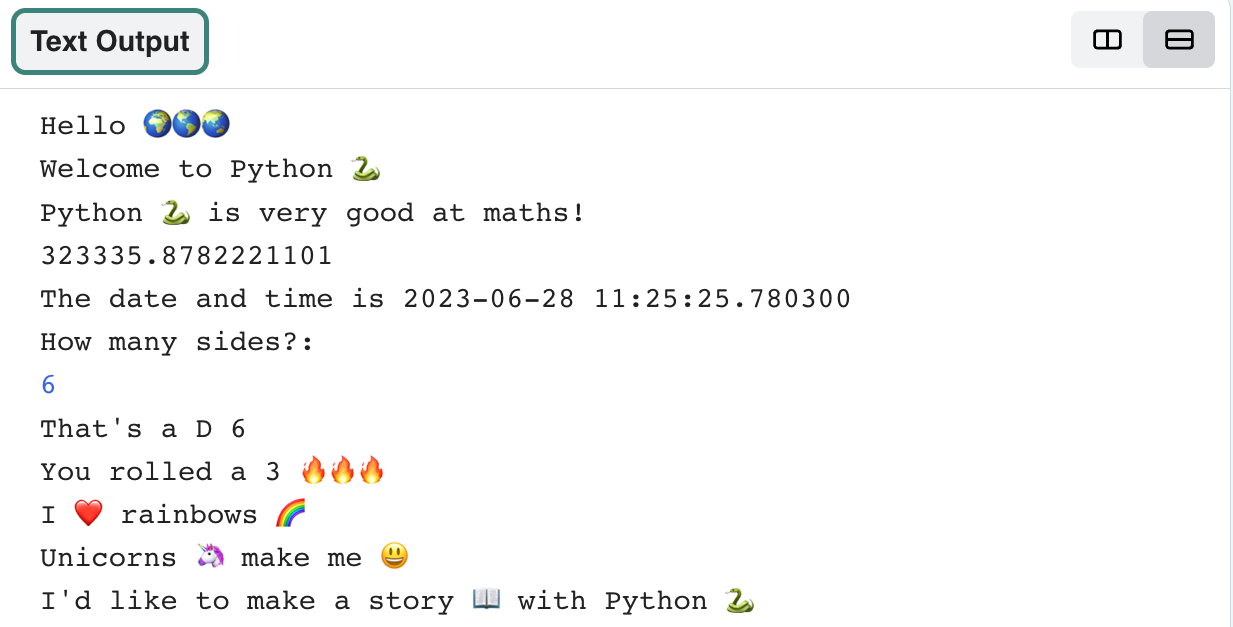Select the highlighted Text Output panel label
The height and width of the screenshot is (627, 1233).
click(x=109, y=41)
